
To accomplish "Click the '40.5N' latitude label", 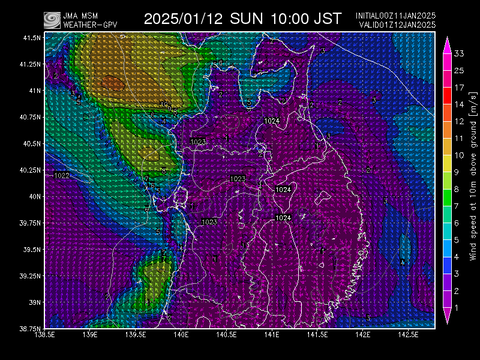I will pos(32,144).
